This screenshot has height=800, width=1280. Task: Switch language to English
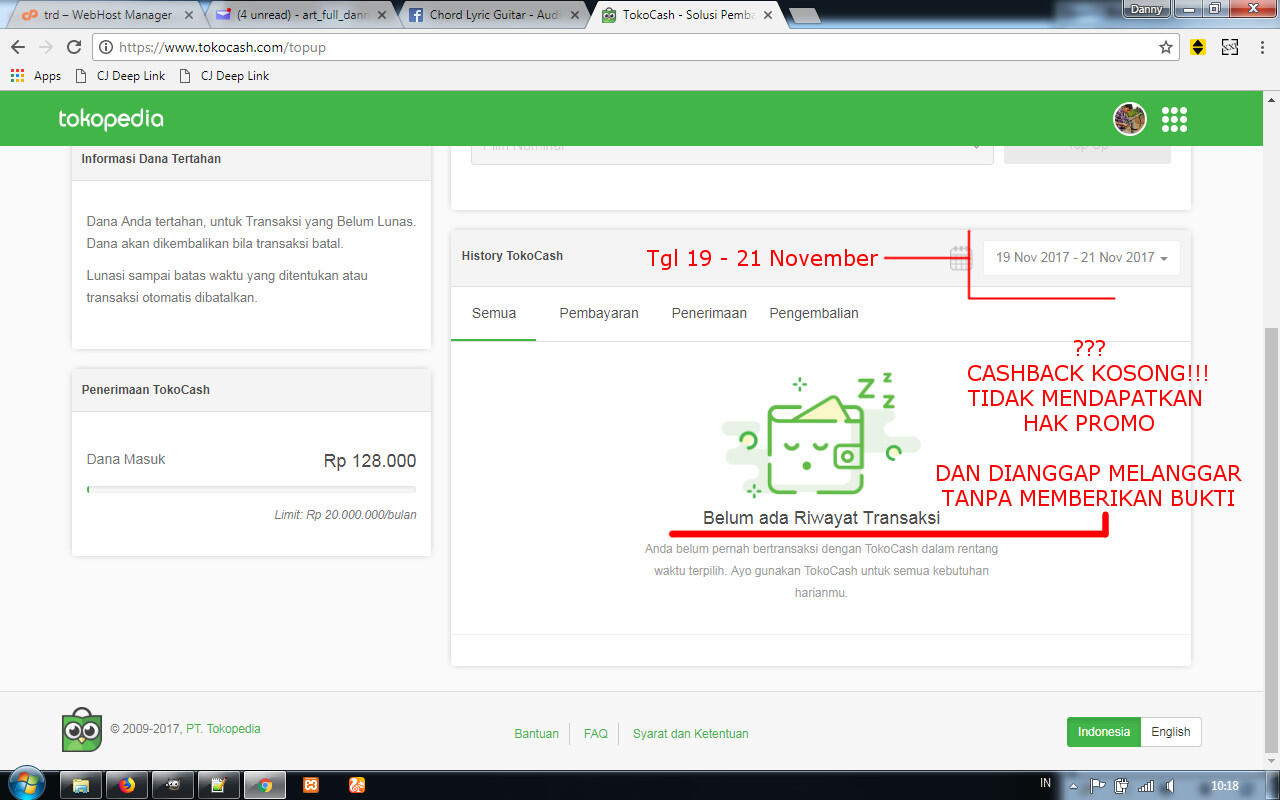pos(1171,732)
